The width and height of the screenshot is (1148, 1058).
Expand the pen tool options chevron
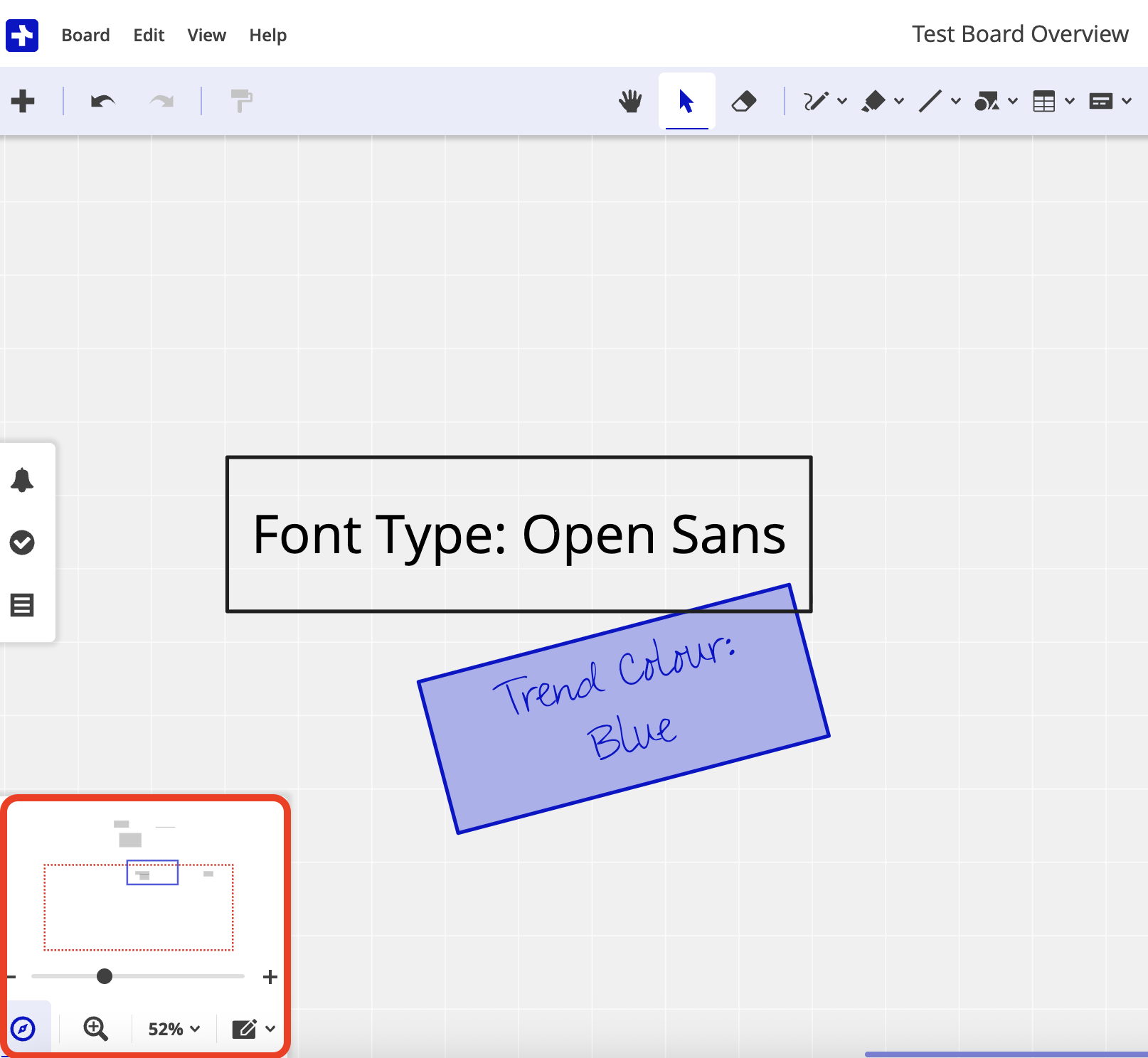click(x=842, y=102)
